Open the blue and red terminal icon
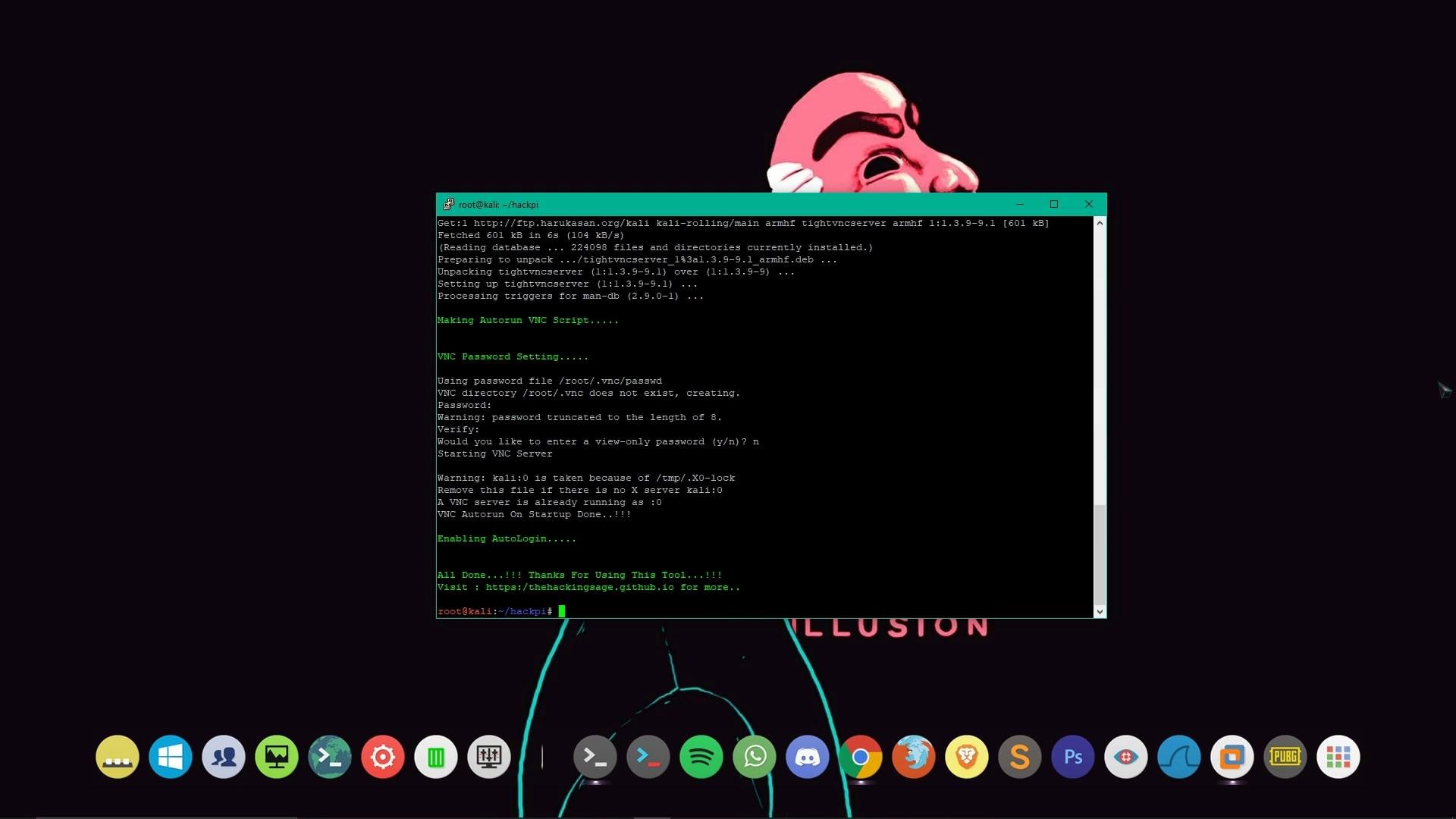 click(x=648, y=757)
